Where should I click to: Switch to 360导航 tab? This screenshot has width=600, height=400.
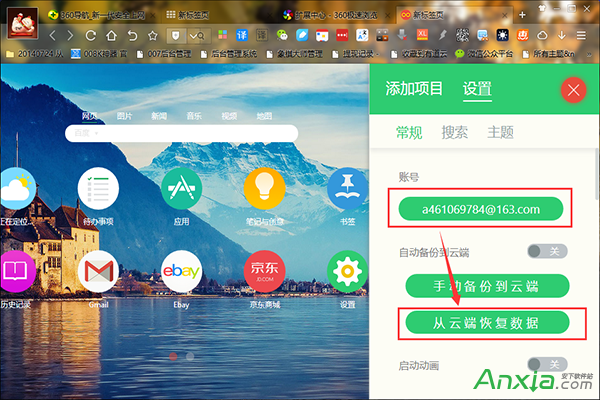coord(100,15)
